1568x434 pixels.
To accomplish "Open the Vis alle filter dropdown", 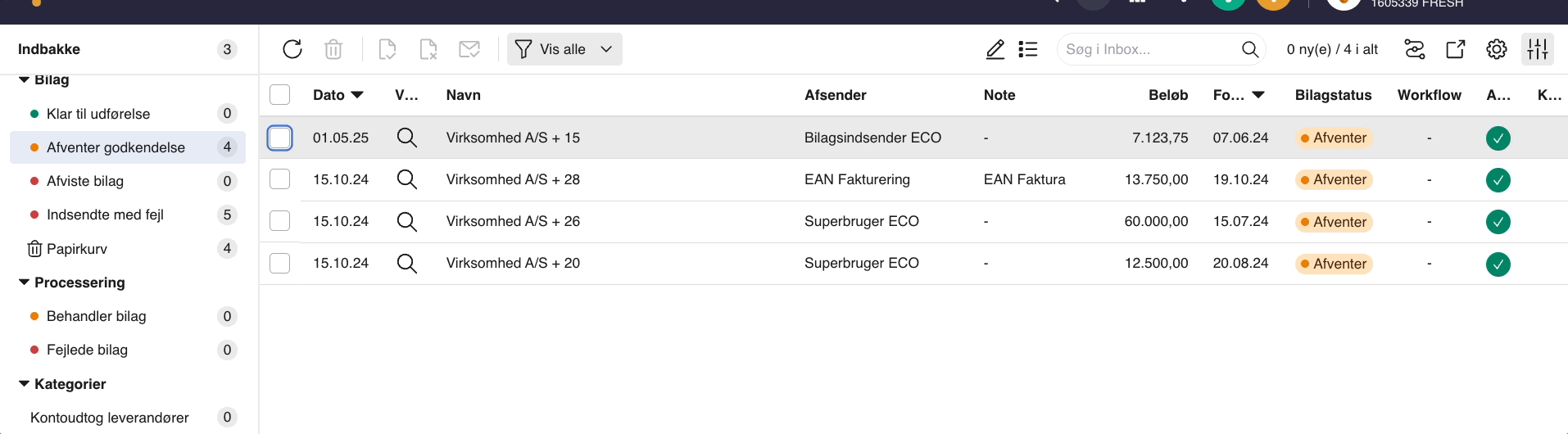I will click(564, 49).
